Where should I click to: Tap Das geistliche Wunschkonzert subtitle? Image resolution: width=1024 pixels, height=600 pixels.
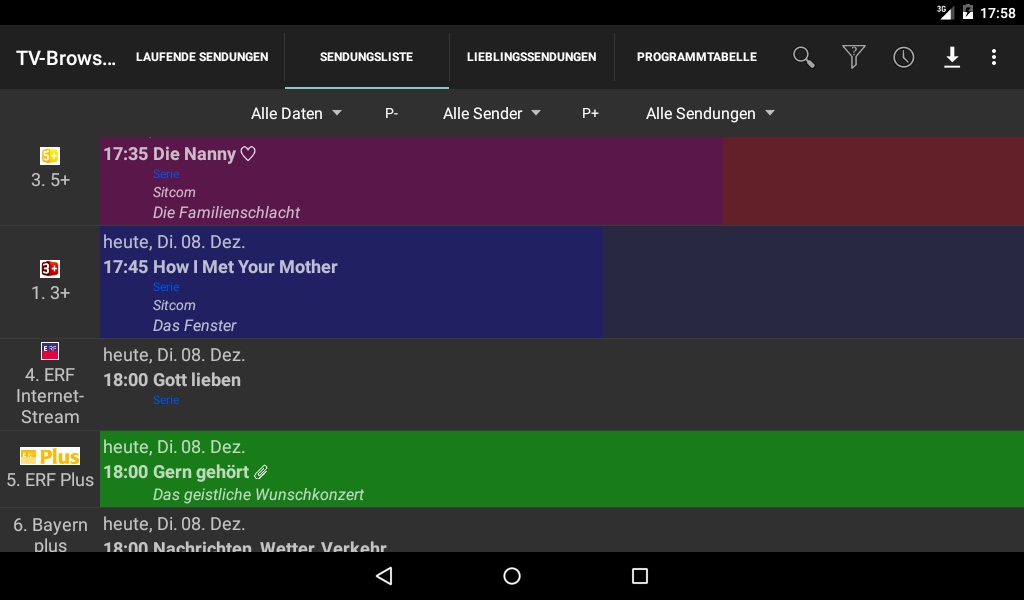[258, 495]
